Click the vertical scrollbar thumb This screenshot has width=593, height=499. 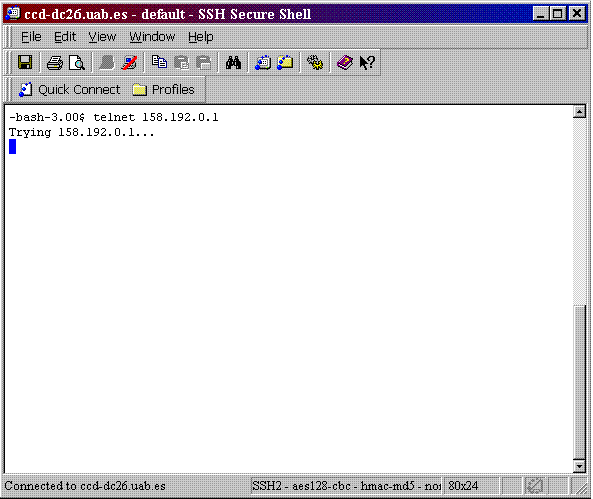click(579, 382)
